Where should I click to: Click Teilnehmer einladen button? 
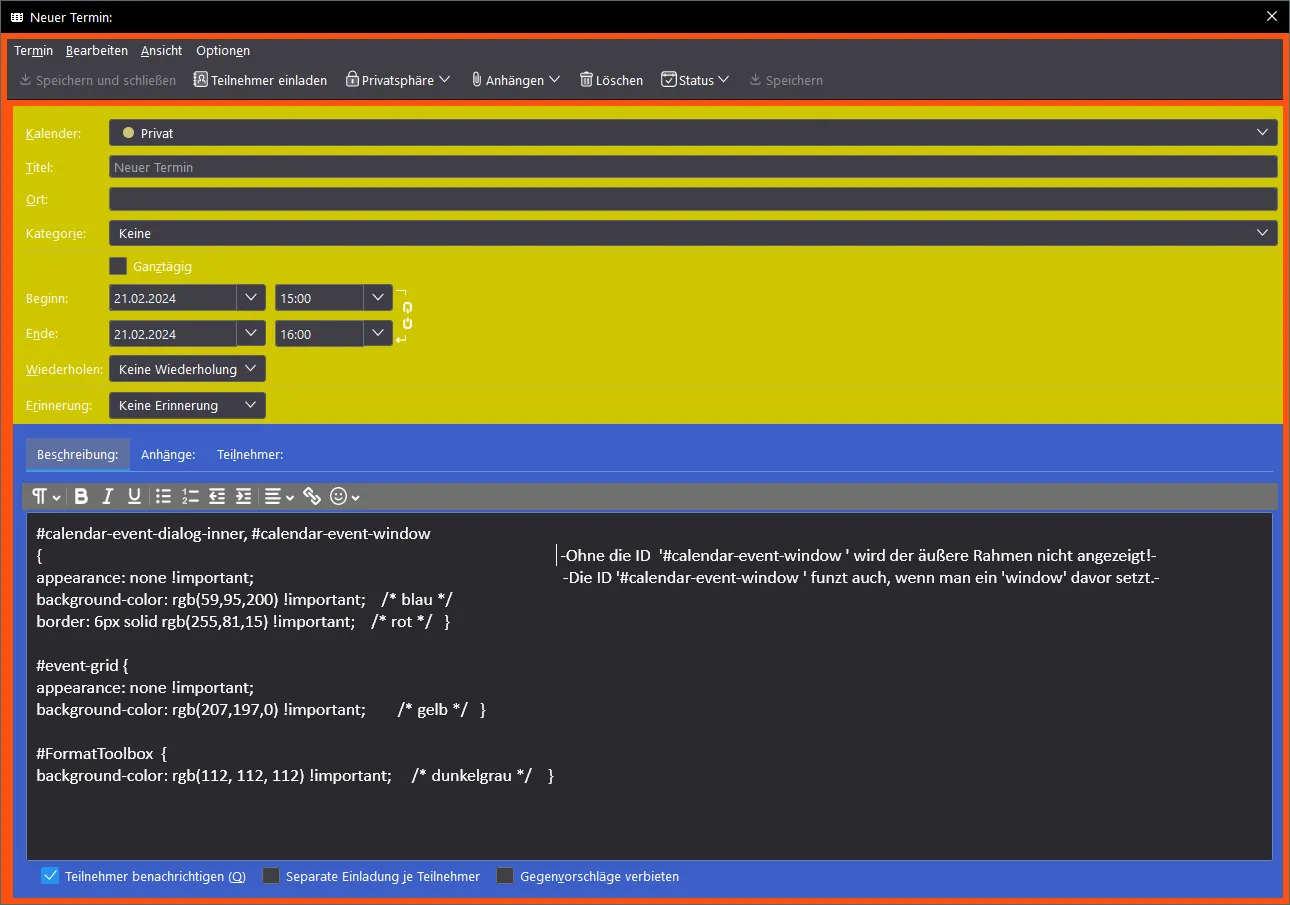click(x=260, y=80)
